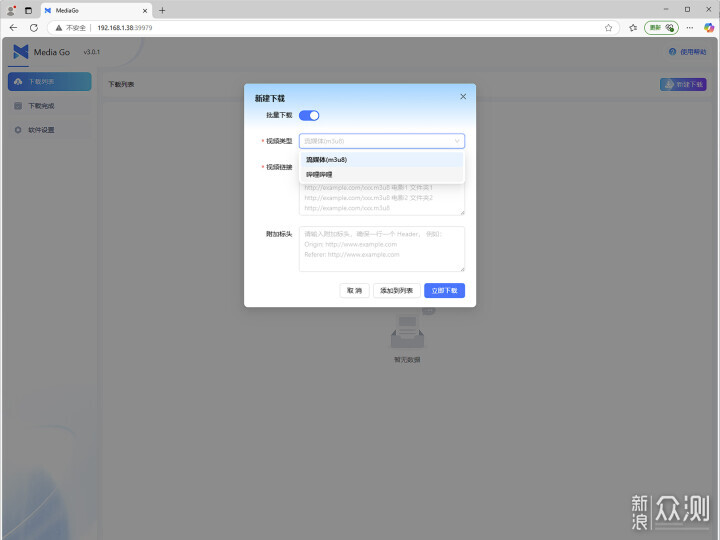Open browser settings and more menu
The height and width of the screenshot is (540, 720).
point(690,28)
